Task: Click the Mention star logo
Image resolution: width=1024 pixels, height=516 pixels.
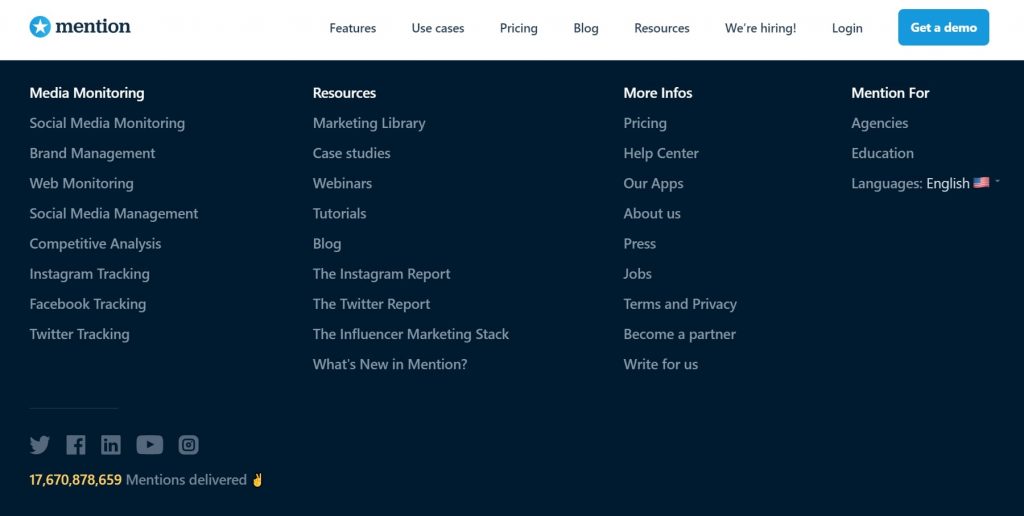Action: click(x=80, y=27)
